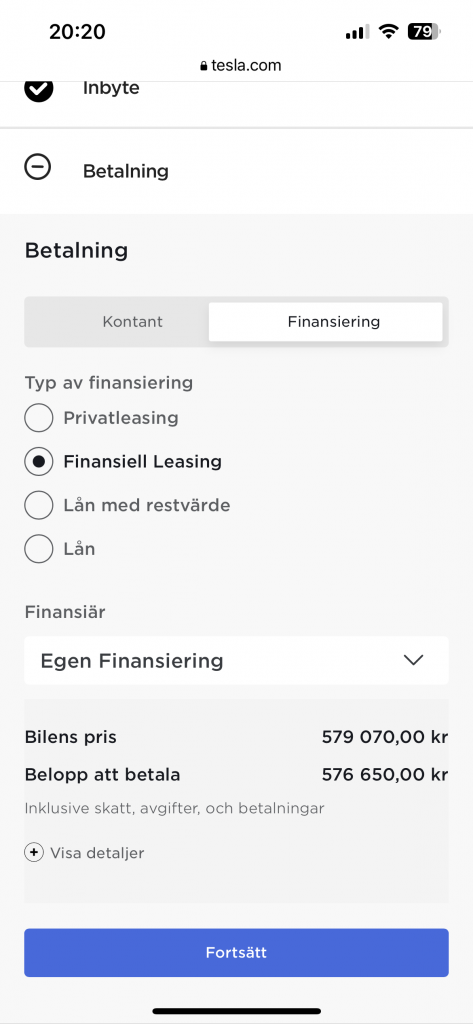473x1024 pixels.
Task: Tap the battery indicator icon
Action: 425,31
